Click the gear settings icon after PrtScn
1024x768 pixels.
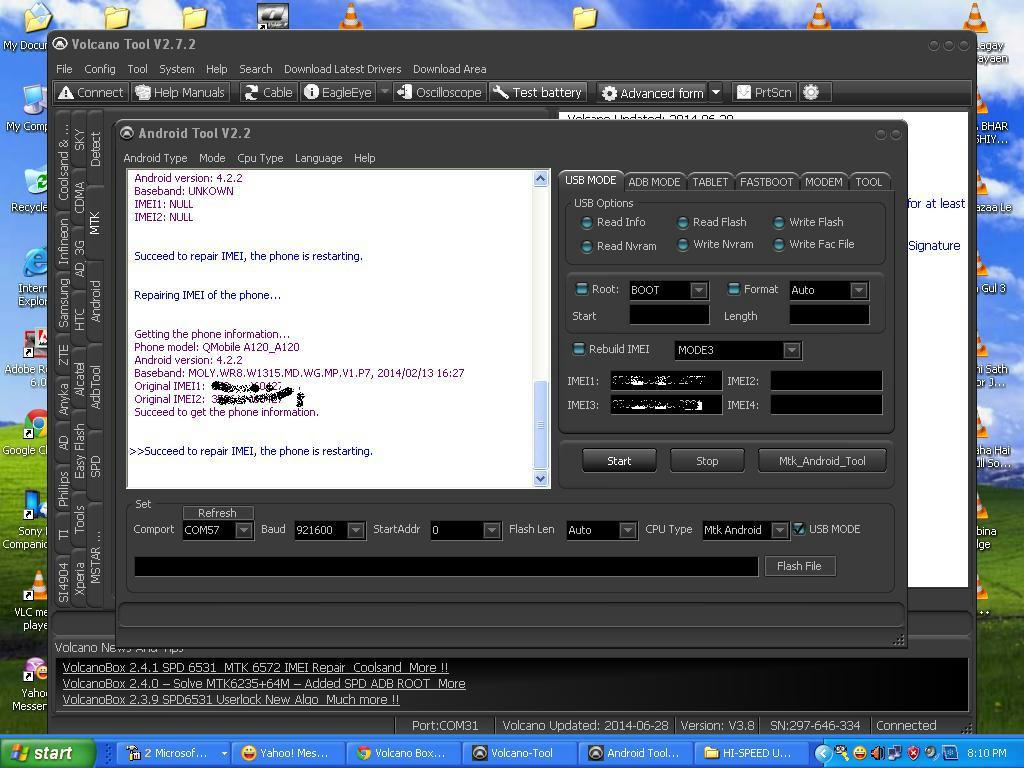[x=811, y=93]
